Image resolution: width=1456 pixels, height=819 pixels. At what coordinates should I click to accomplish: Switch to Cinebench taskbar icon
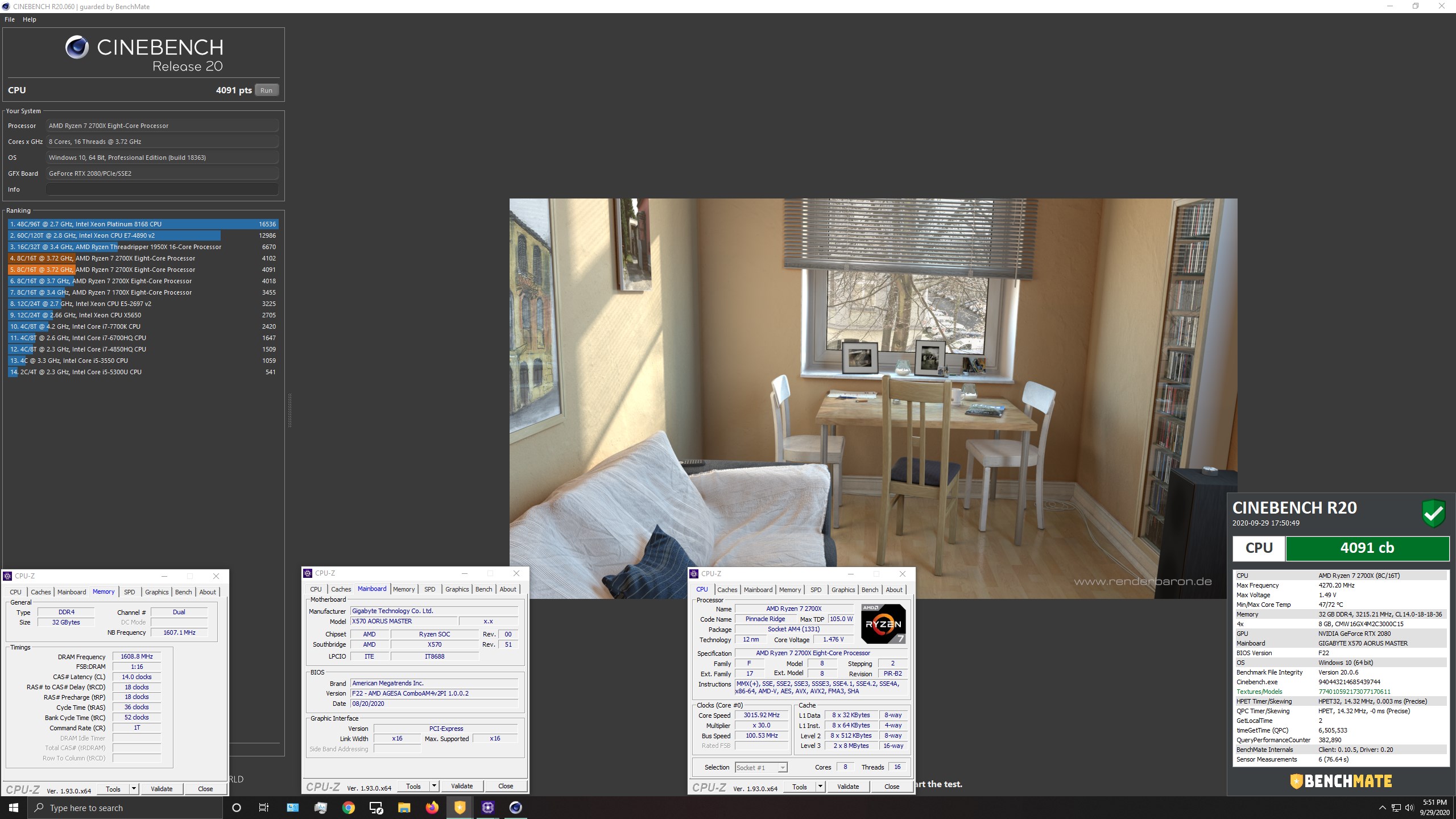pos(515,808)
